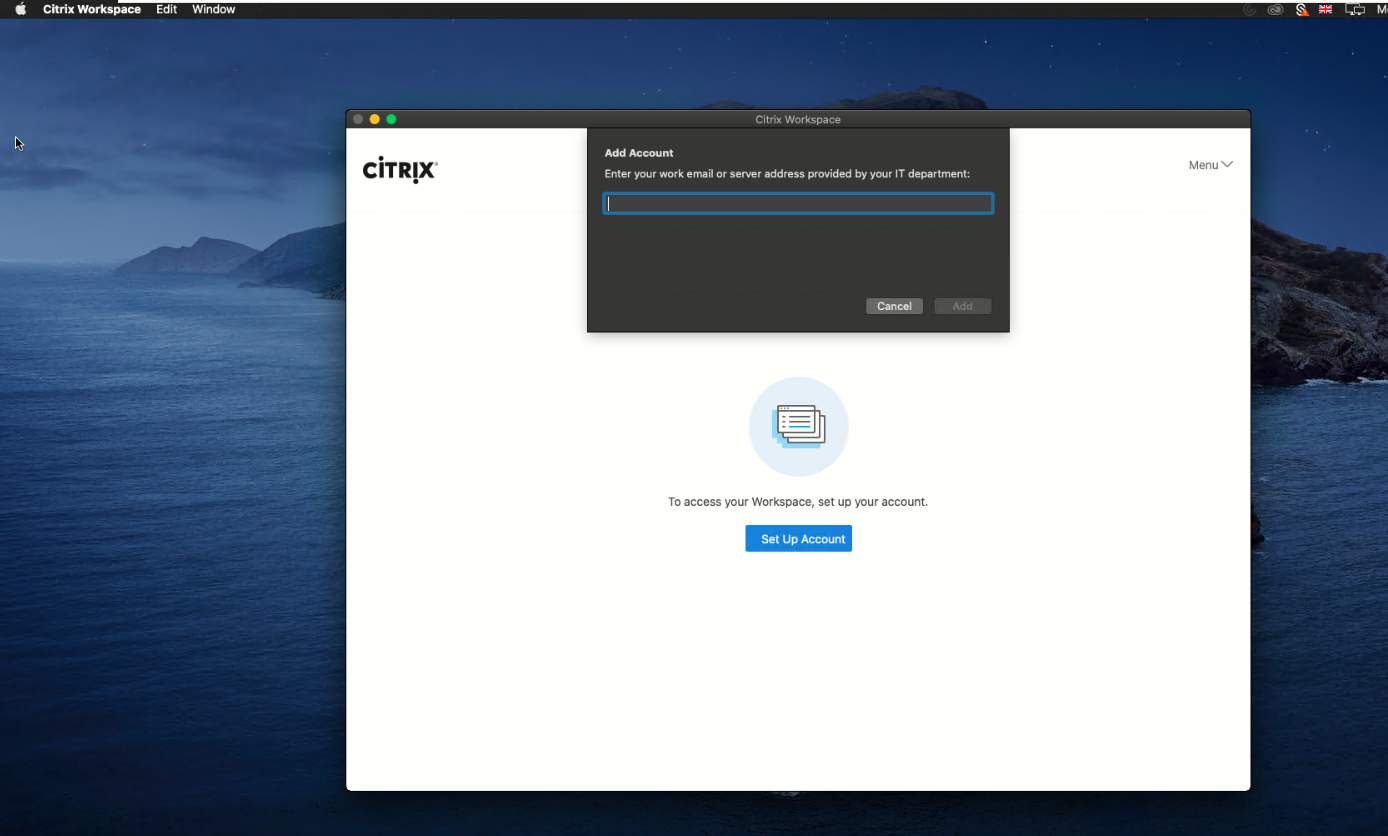
Task: Open the British flag input source menu
Action: [1326, 10]
